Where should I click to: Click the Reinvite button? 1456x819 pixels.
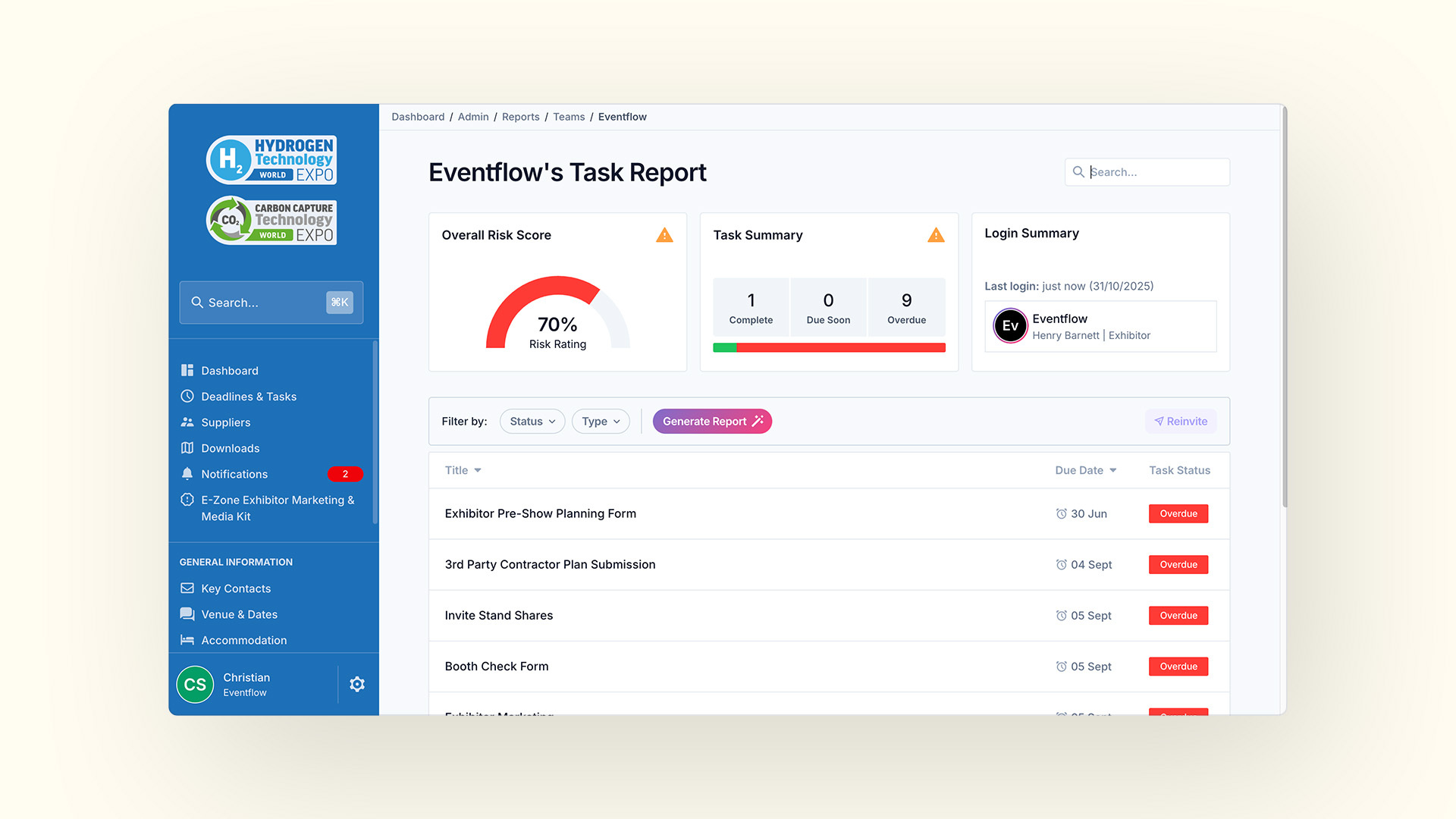point(1180,421)
